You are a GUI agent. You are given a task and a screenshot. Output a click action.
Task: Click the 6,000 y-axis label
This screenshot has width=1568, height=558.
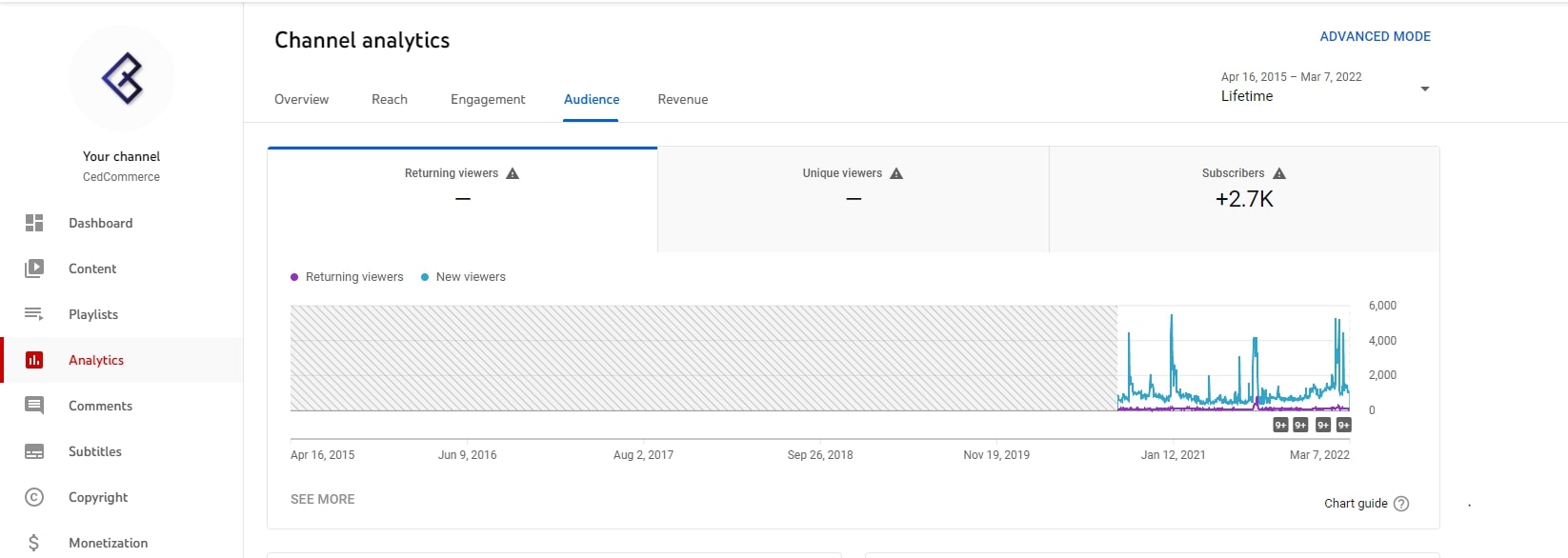[x=1382, y=306]
